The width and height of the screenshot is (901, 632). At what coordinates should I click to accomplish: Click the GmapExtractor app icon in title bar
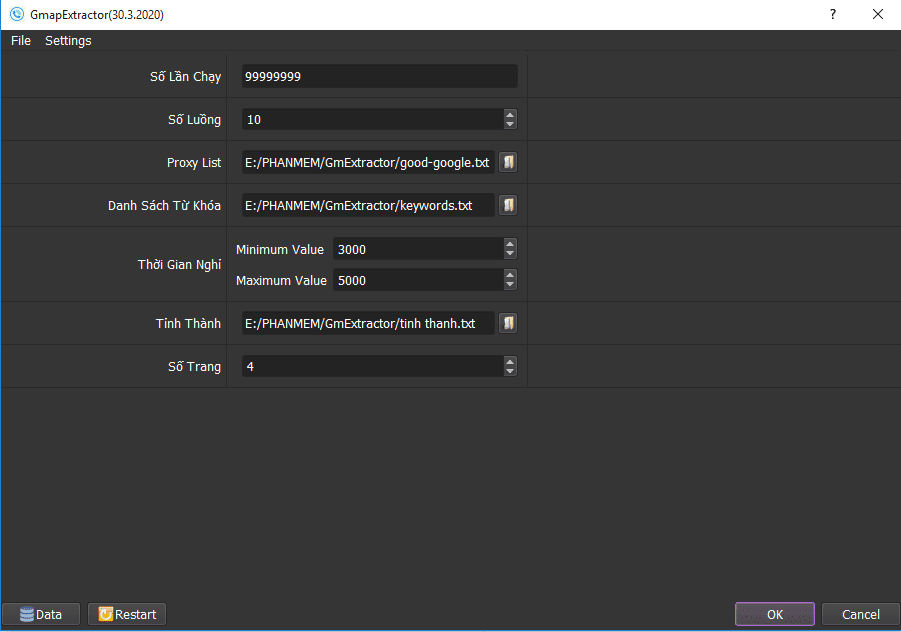17,14
